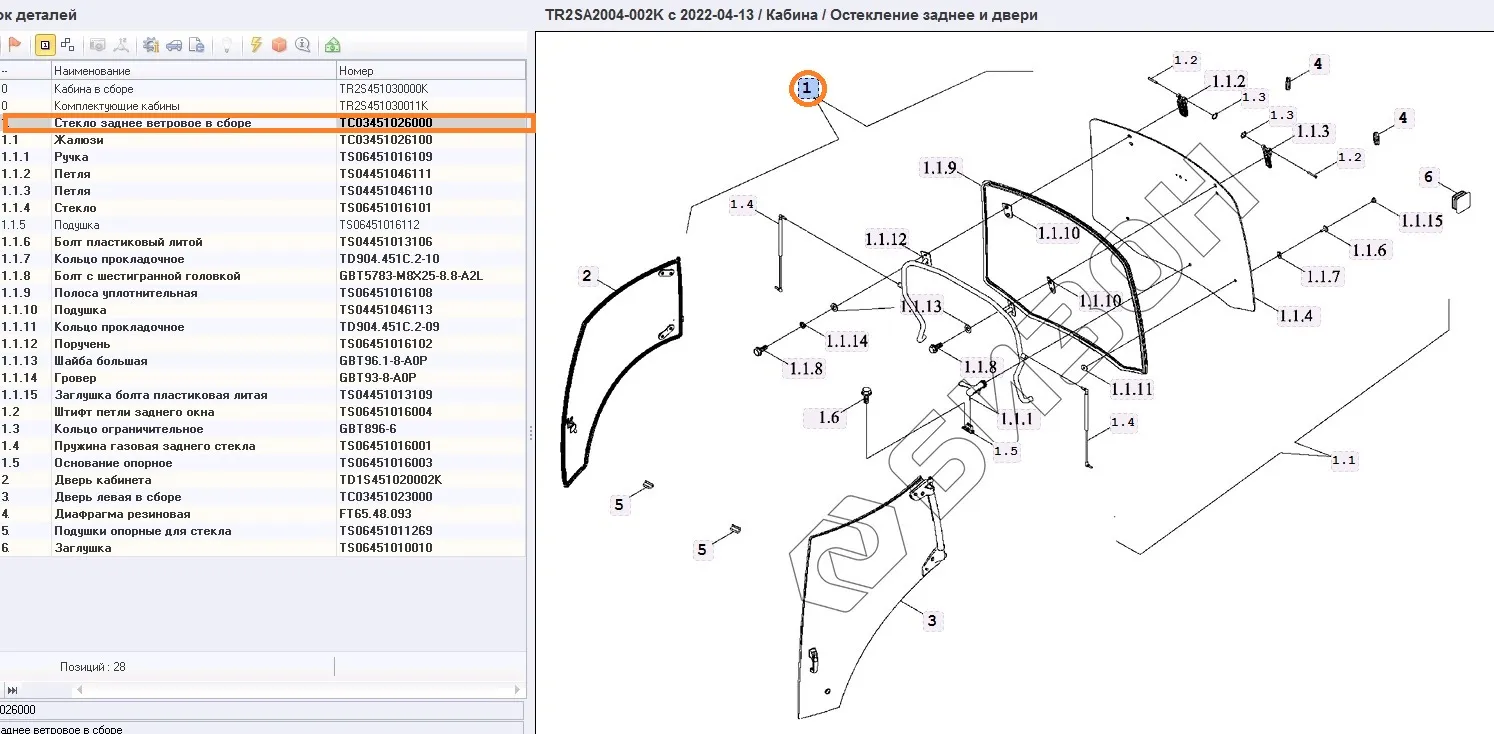1494x734 pixels.
Task: Click right arrow of horizontal scrollbar
Action: pos(518,691)
